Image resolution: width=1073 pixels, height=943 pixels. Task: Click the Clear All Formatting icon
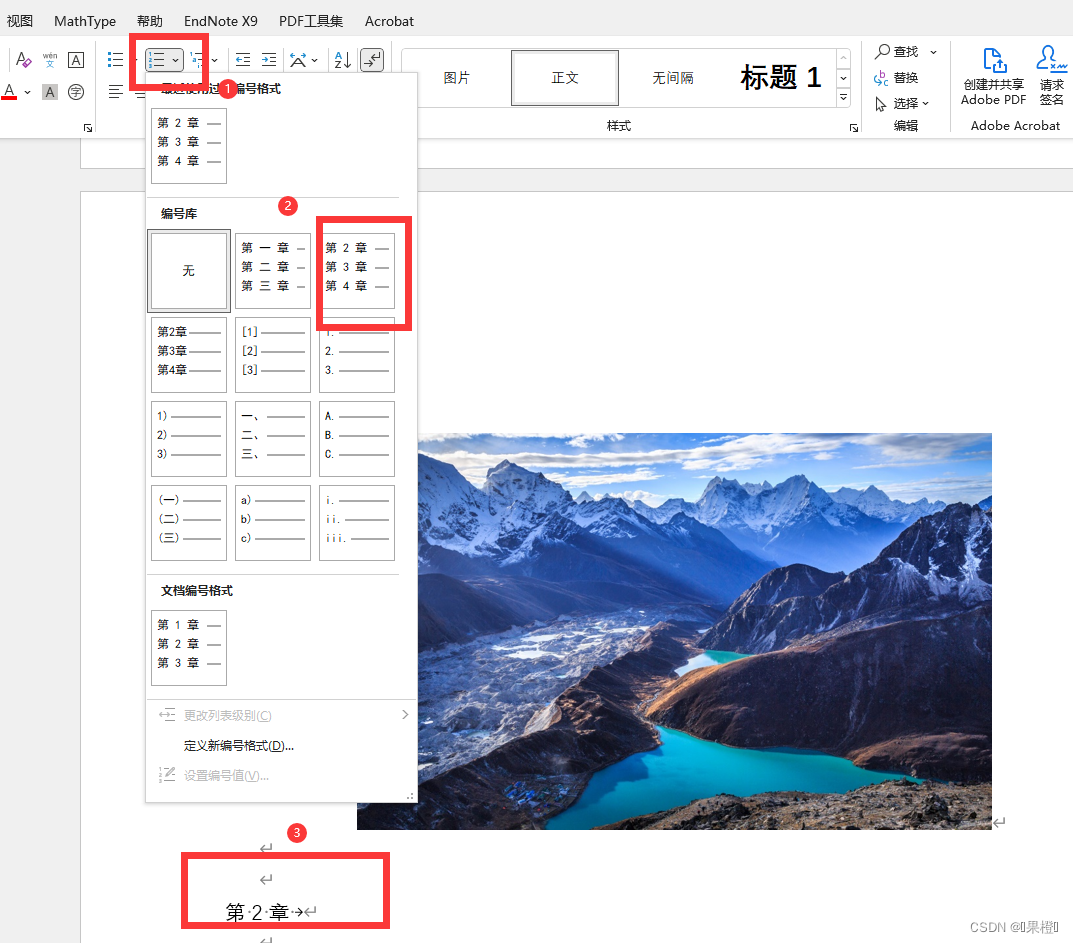pyautogui.click(x=23, y=60)
